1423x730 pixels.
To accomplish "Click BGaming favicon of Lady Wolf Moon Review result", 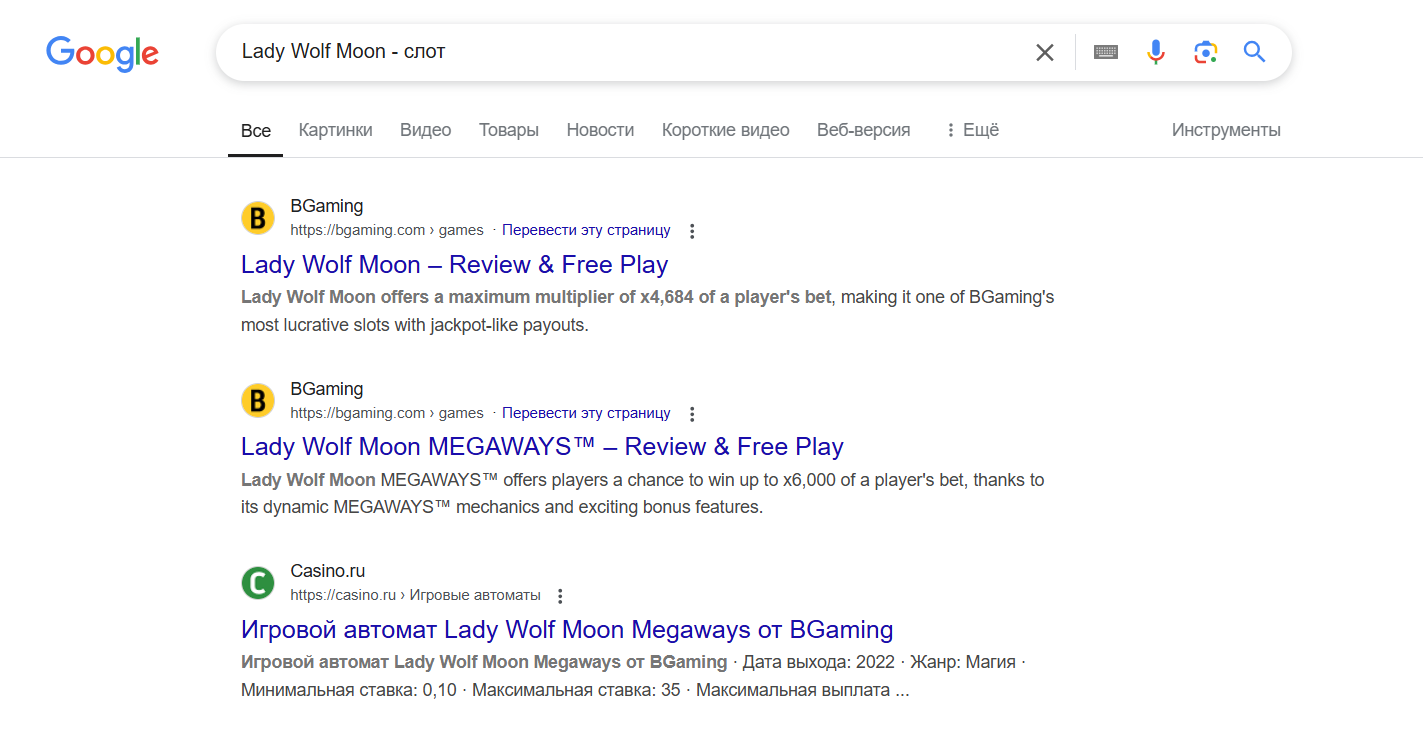I will 258,218.
